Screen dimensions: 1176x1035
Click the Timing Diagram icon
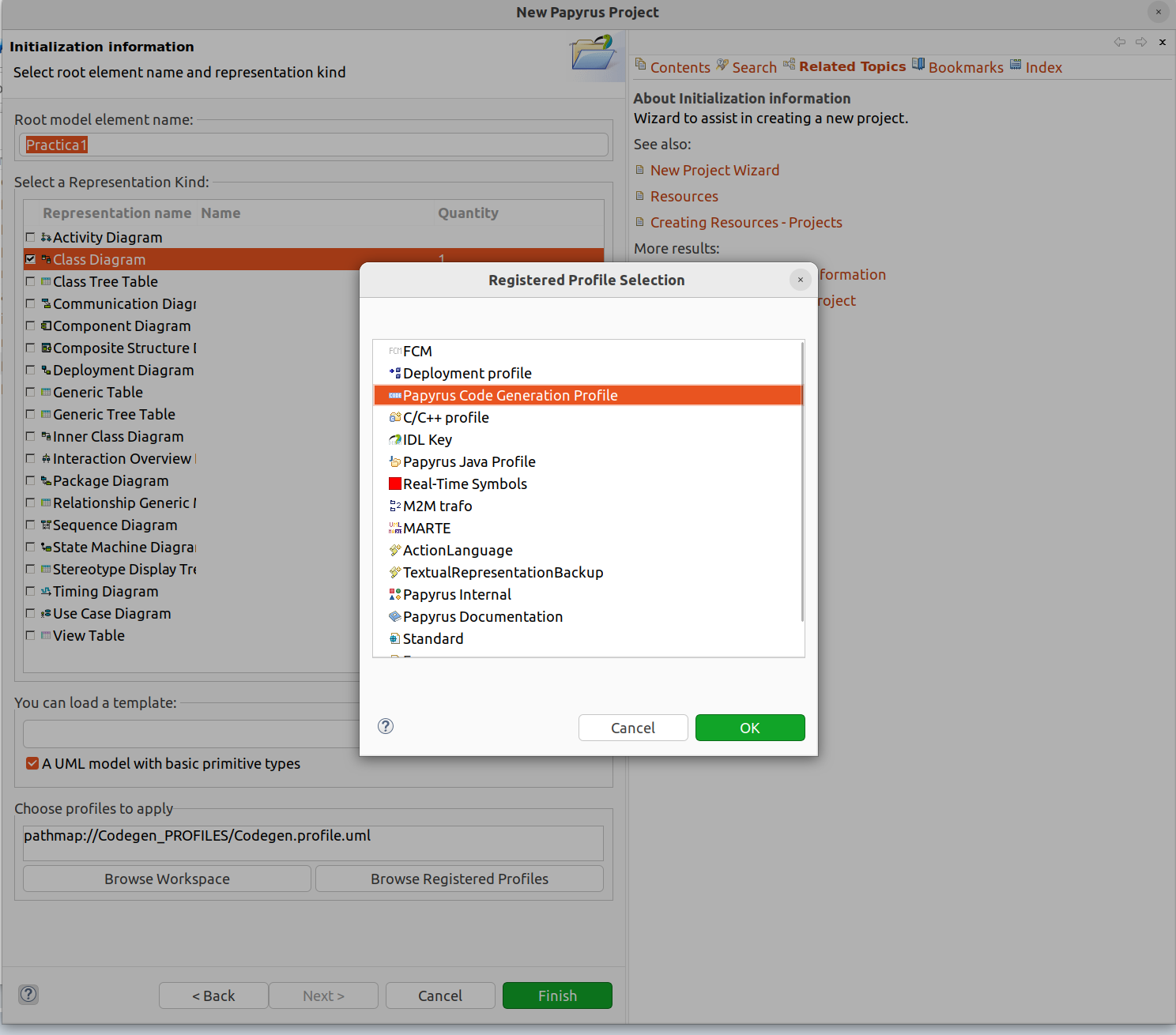(x=46, y=591)
